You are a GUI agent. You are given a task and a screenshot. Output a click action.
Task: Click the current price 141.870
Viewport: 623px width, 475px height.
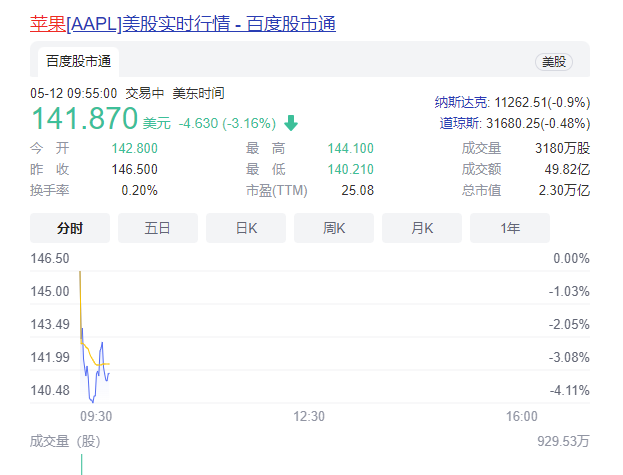tap(85, 118)
